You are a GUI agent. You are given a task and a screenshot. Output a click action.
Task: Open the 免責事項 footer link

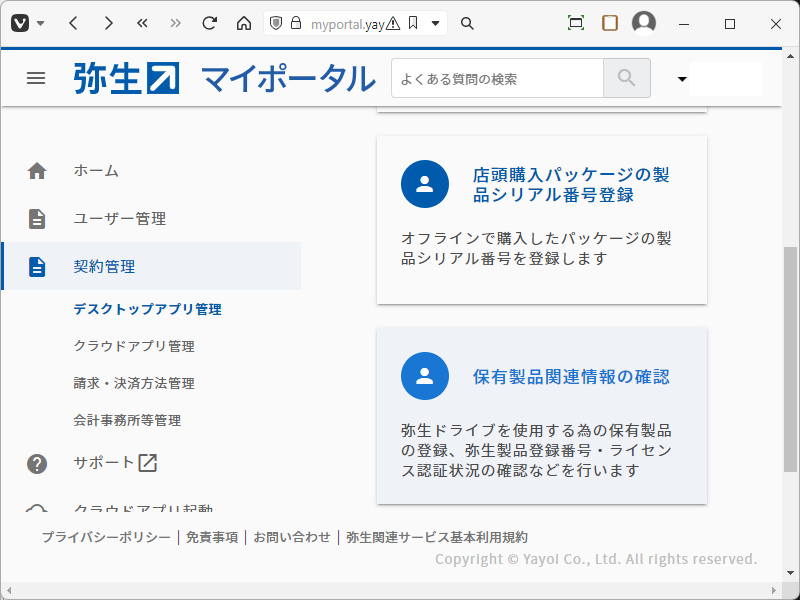(x=212, y=537)
